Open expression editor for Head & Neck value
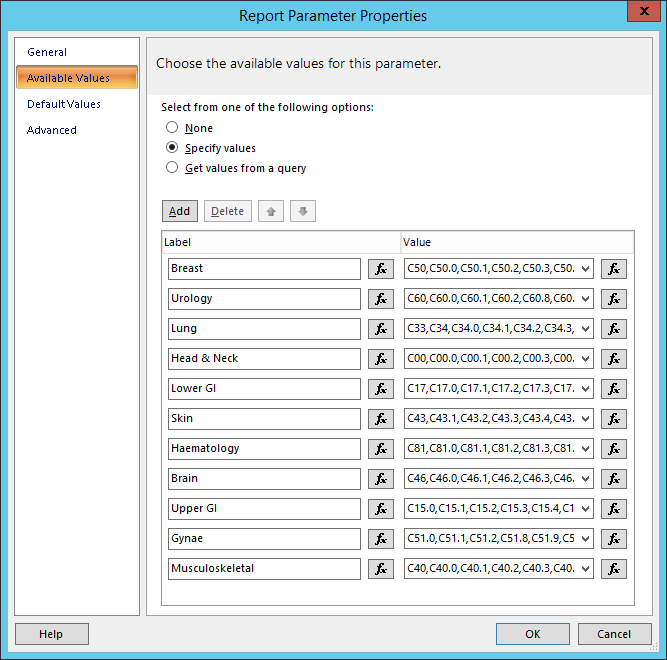The width and height of the screenshot is (667, 660). (x=613, y=359)
